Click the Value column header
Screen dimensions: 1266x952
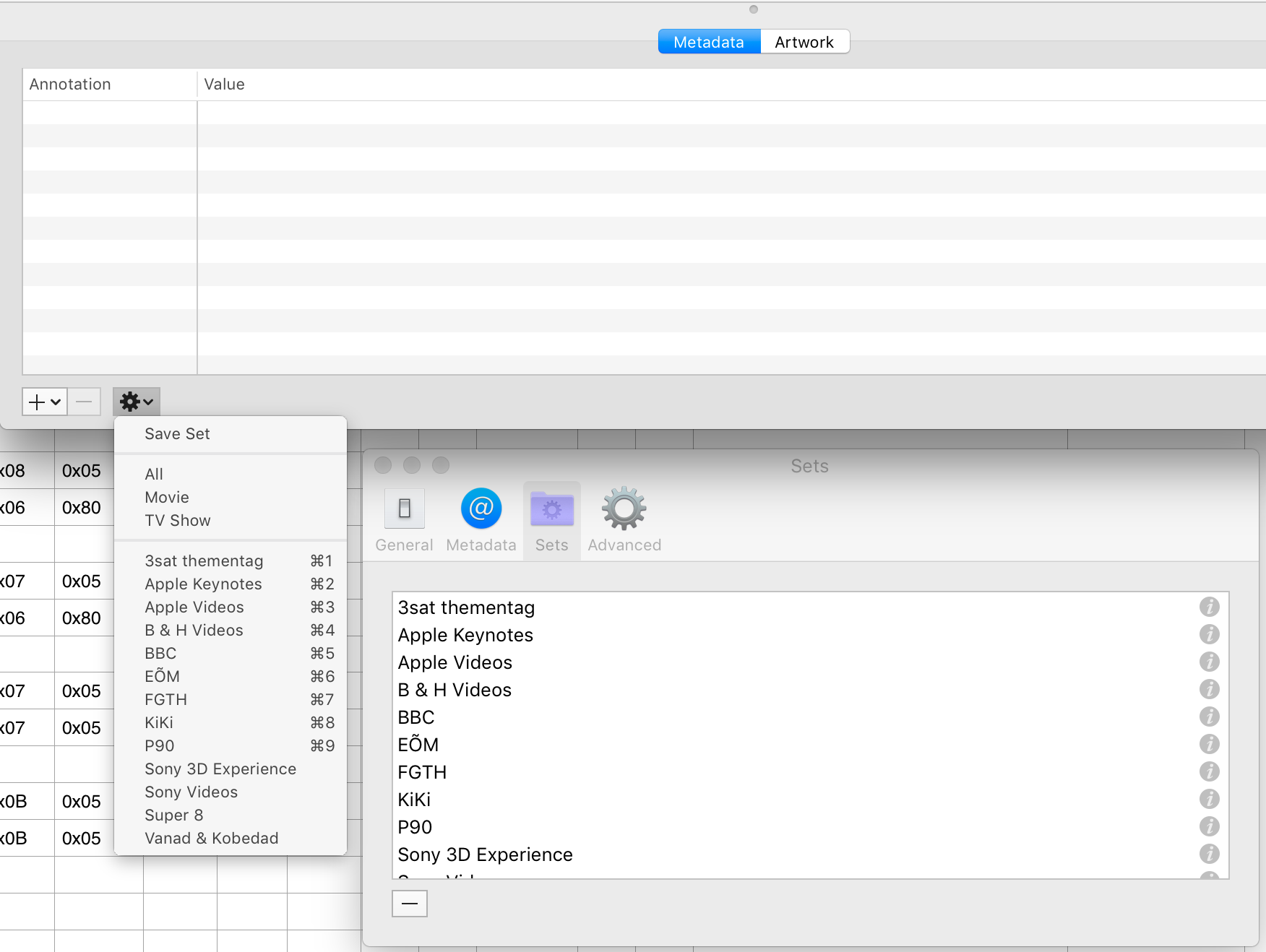pos(731,85)
